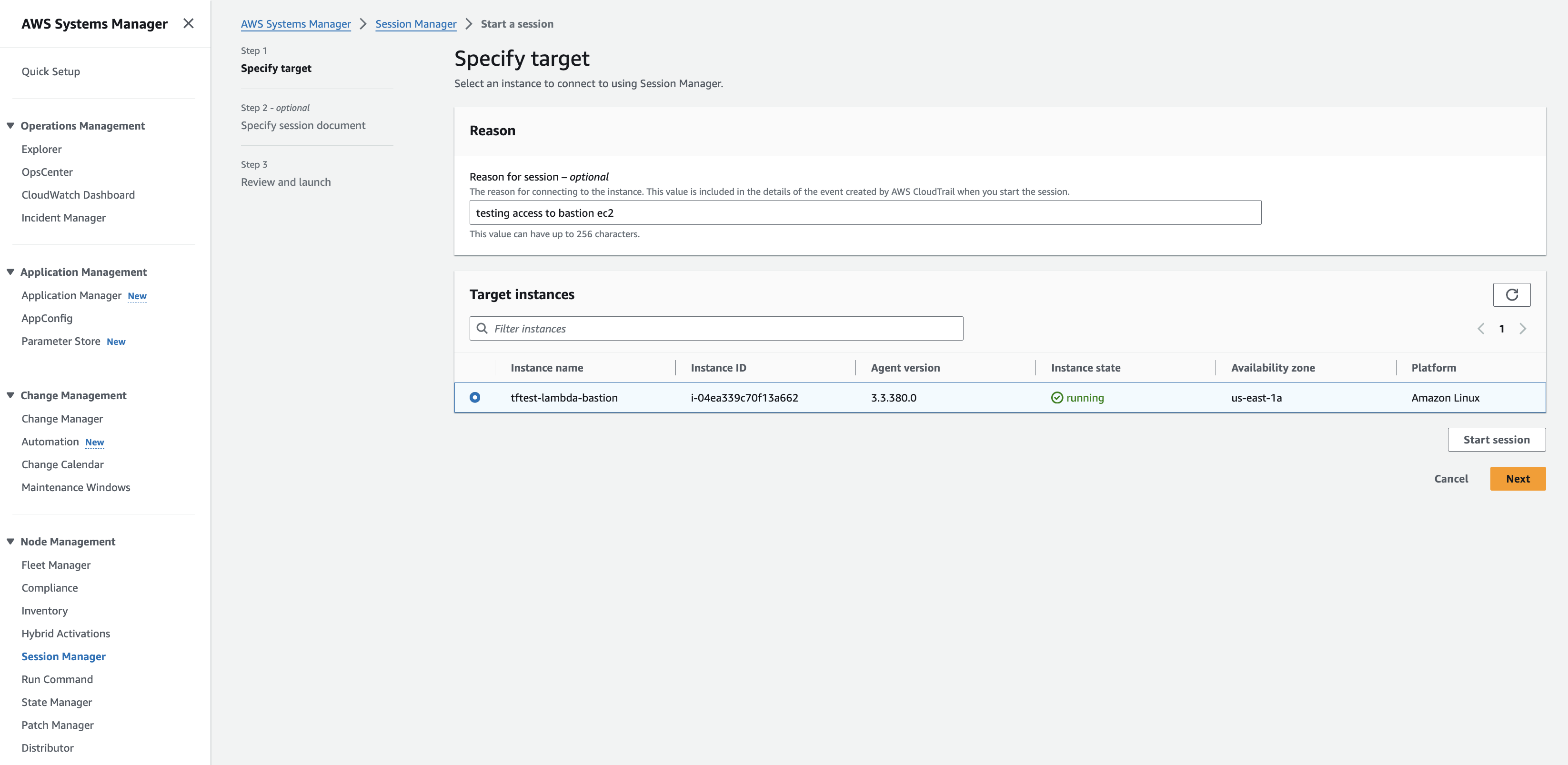Go to next page of instances
This screenshot has width=1568, height=765.
click(1522, 329)
